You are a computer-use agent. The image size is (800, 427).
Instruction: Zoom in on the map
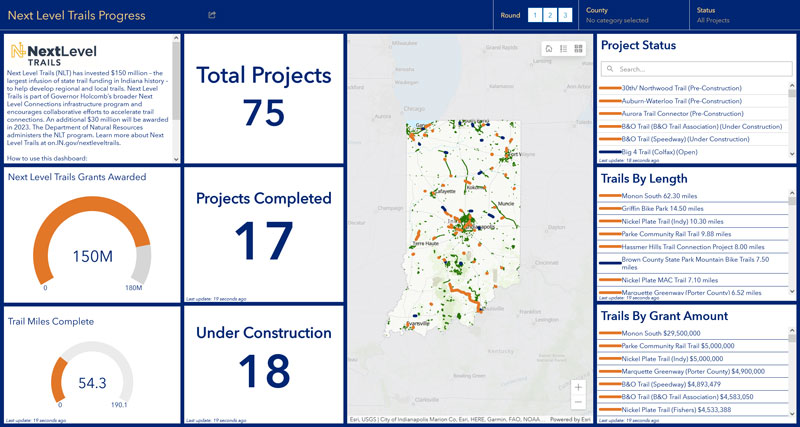(578, 387)
